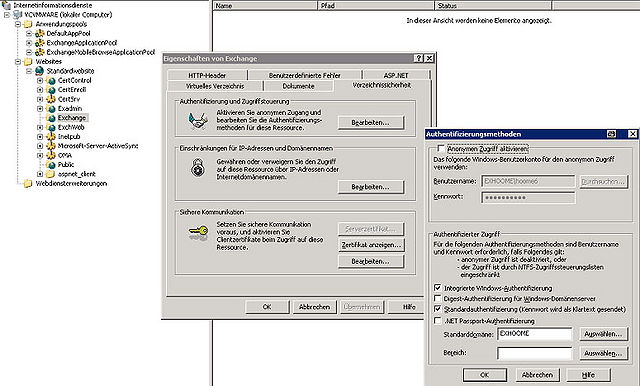Click the Websites folder icon
The width and height of the screenshot is (640, 386).
coord(28,62)
